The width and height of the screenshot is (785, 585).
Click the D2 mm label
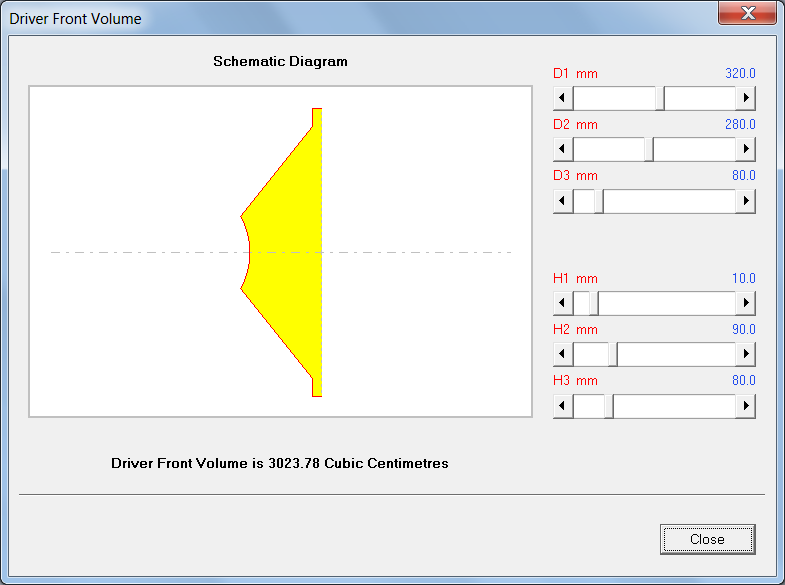coord(575,125)
